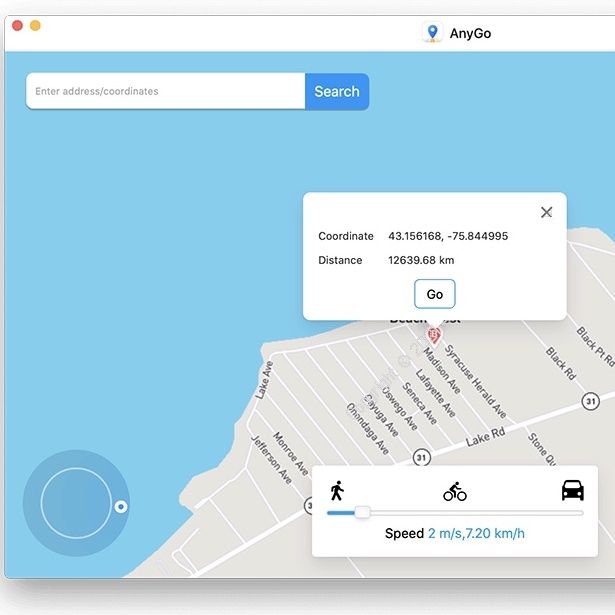The height and width of the screenshot is (615, 615).
Task: Click the joystick center circle
Action: (76, 503)
